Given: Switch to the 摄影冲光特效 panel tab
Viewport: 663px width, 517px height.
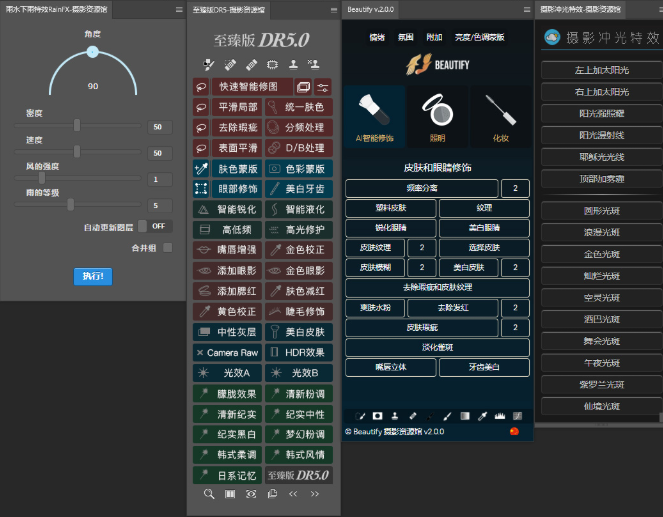Looking at the screenshot, I should (x=581, y=10).
